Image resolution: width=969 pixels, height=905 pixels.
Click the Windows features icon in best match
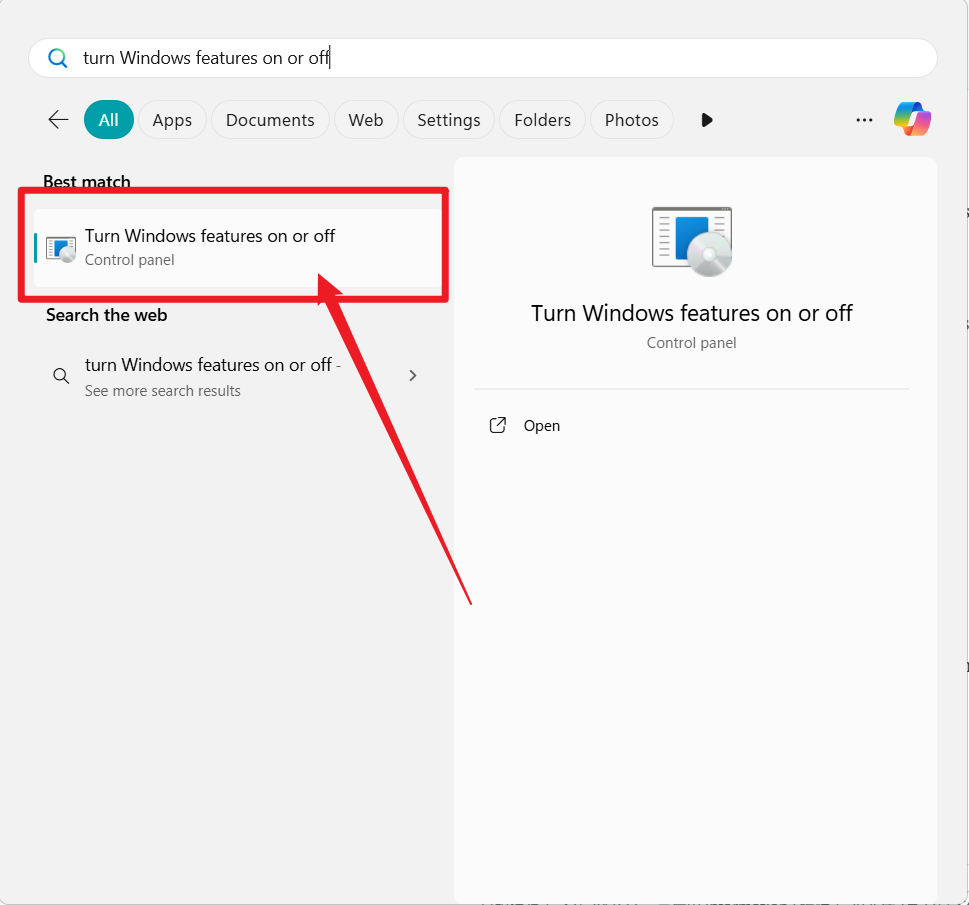click(61, 249)
